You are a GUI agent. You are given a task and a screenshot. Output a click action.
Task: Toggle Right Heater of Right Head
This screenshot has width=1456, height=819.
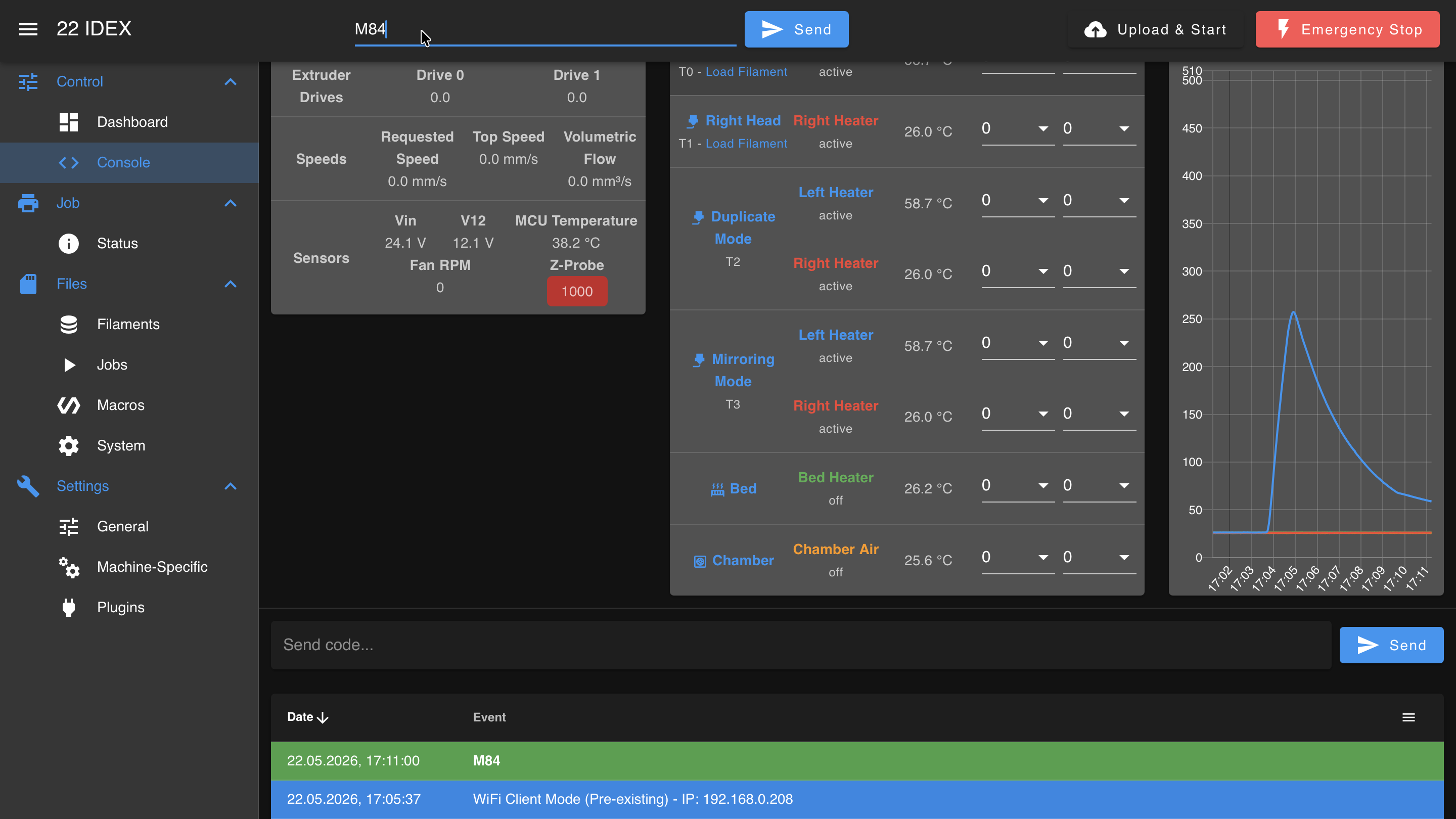click(x=835, y=121)
